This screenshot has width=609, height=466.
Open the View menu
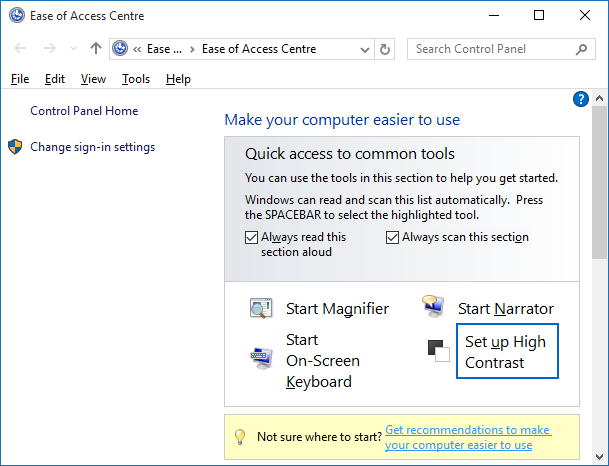(93, 79)
